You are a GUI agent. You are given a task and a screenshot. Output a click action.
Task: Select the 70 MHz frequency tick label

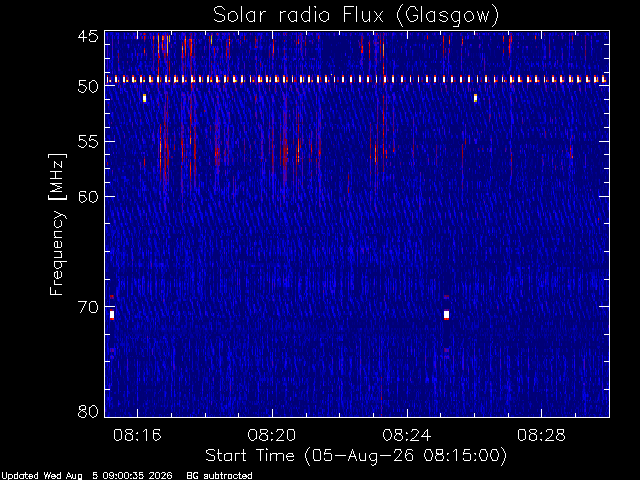click(x=88, y=307)
